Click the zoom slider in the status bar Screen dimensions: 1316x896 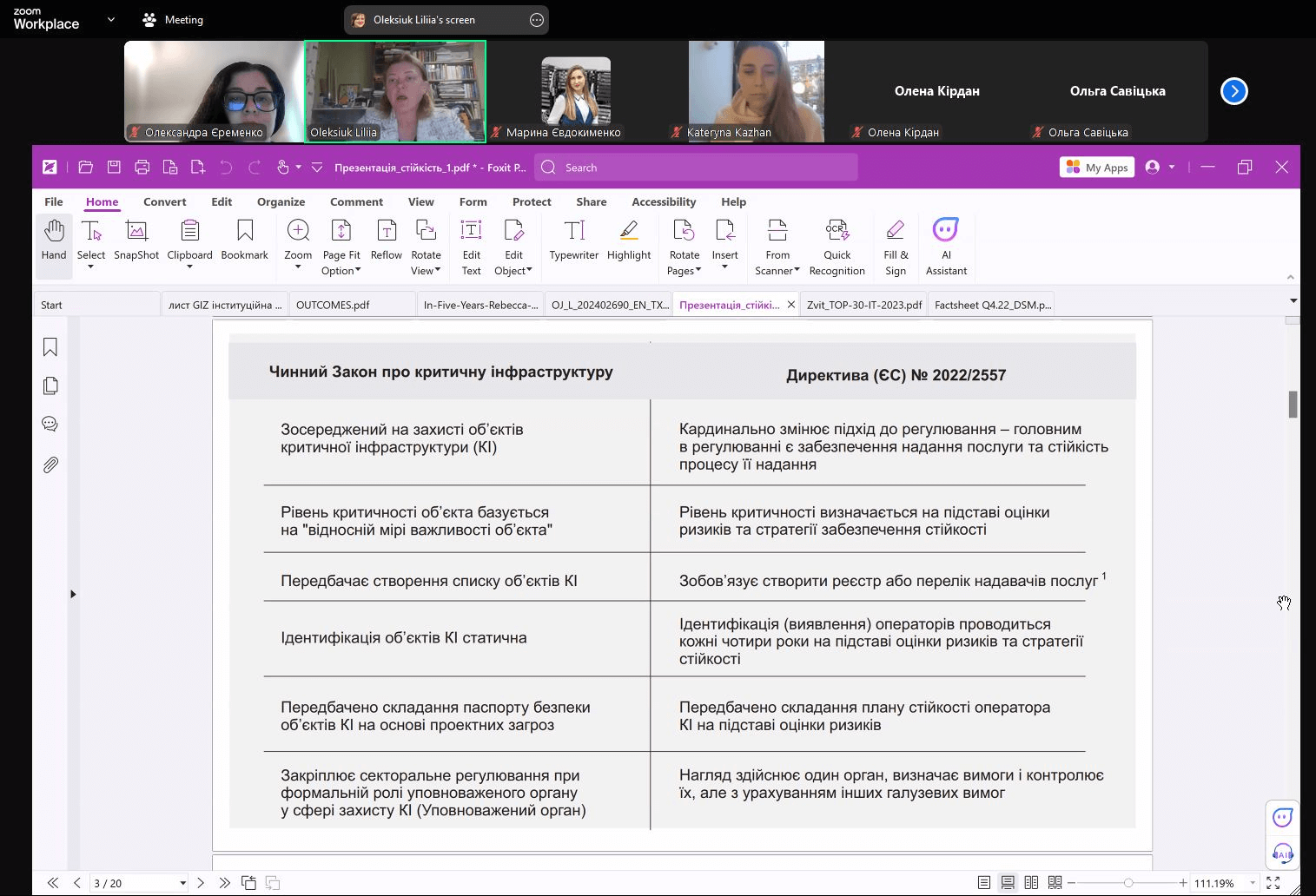point(1128,883)
